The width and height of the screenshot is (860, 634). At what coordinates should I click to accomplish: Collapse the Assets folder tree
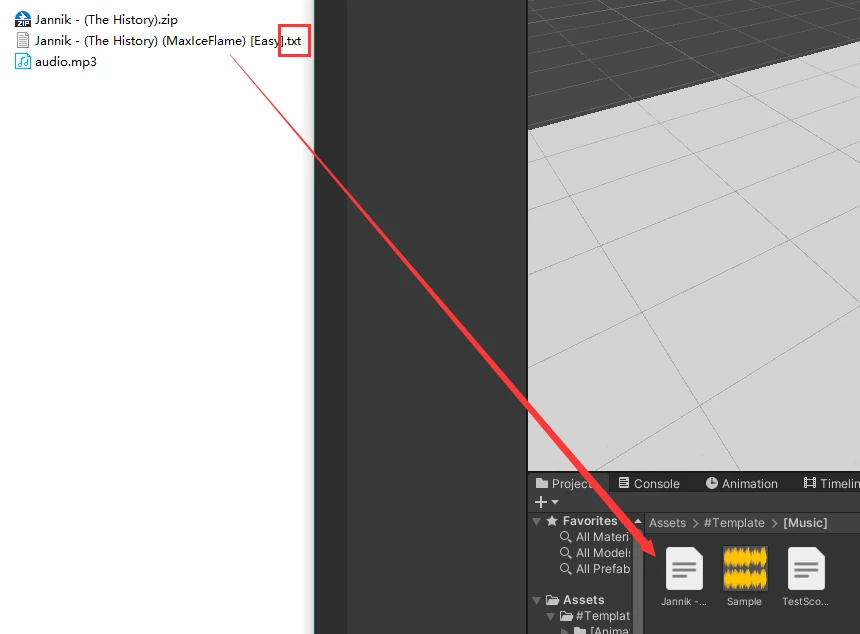(x=537, y=600)
